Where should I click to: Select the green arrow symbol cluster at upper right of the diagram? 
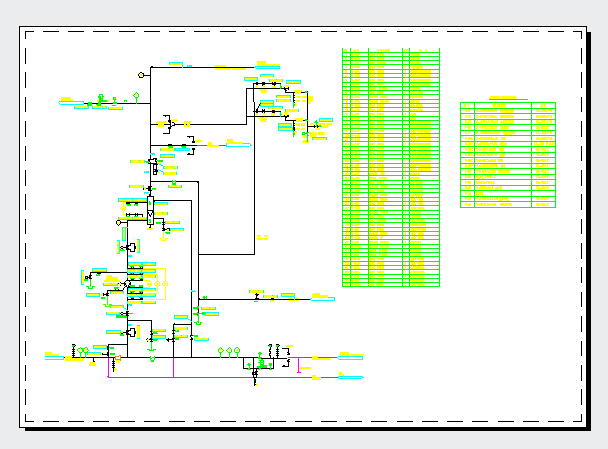pyautogui.click(x=318, y=125)
